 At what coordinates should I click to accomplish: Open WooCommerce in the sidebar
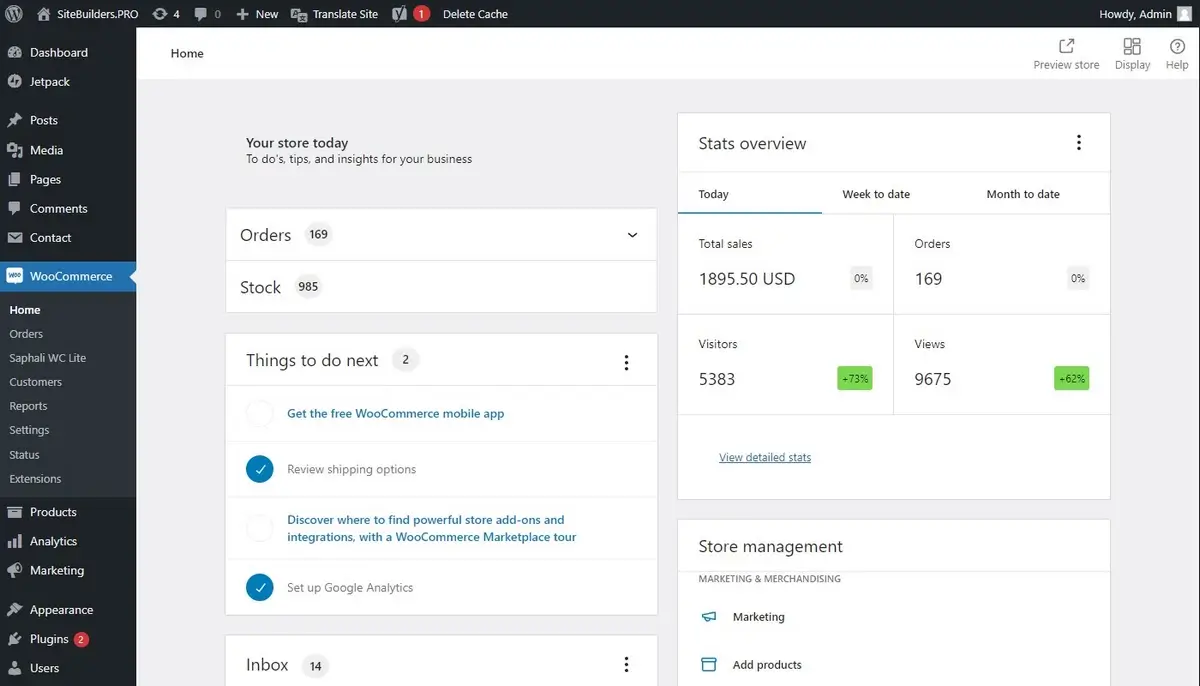click(68, 276)
